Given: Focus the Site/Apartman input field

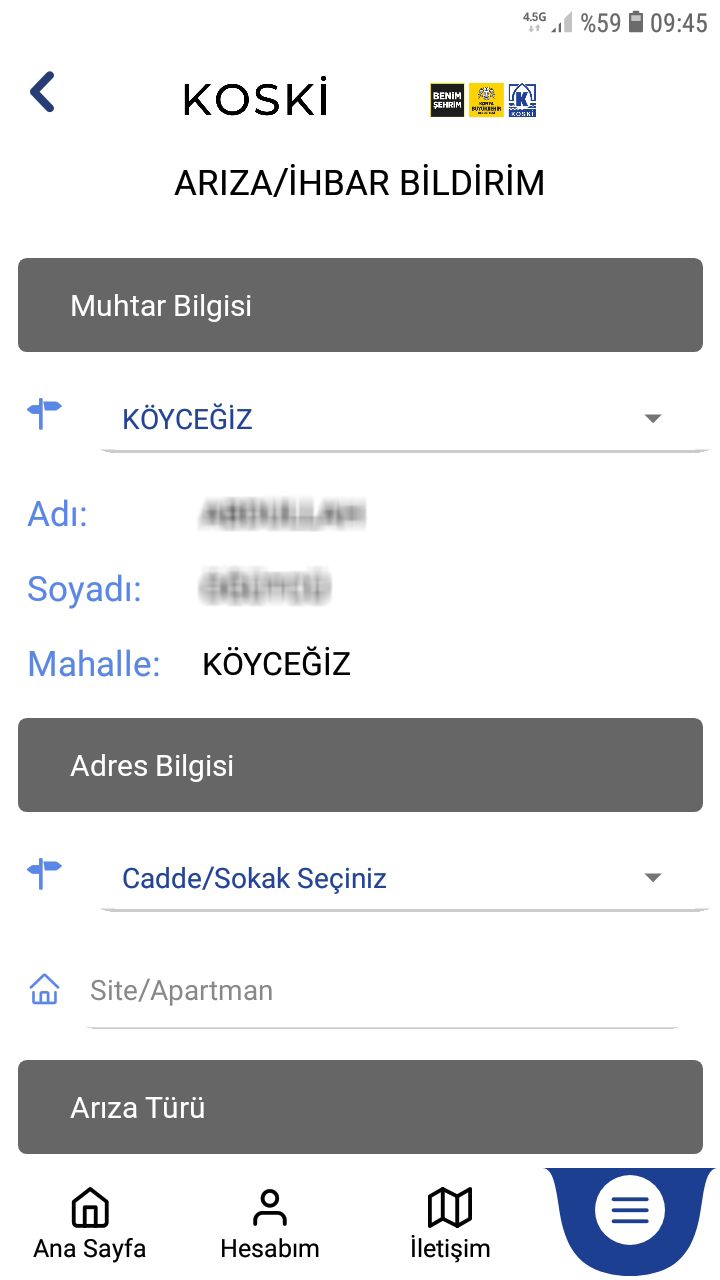Looking at the screenshot, I should coord(380,991).
